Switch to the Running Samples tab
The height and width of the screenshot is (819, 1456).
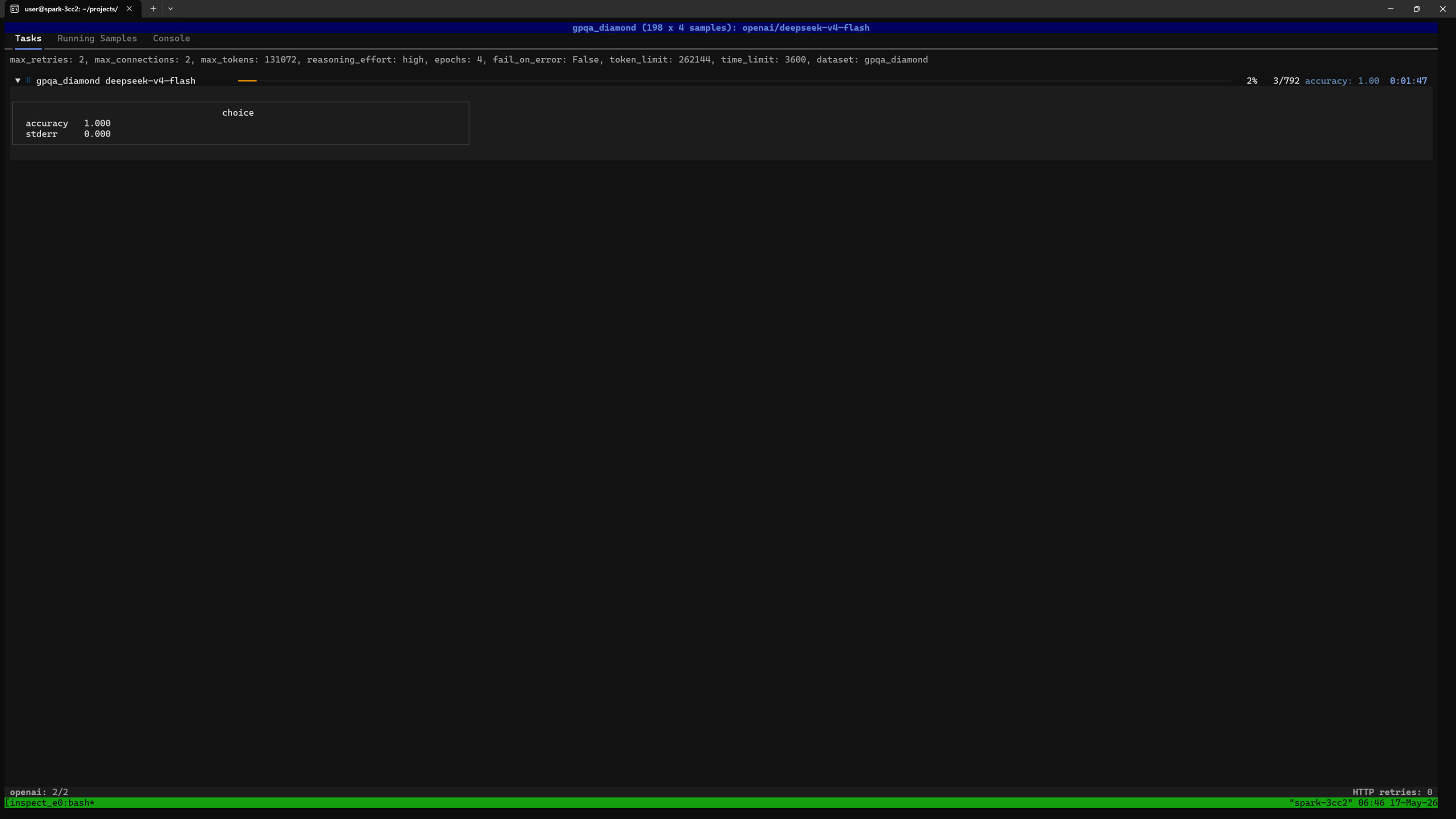coord(97,38)
